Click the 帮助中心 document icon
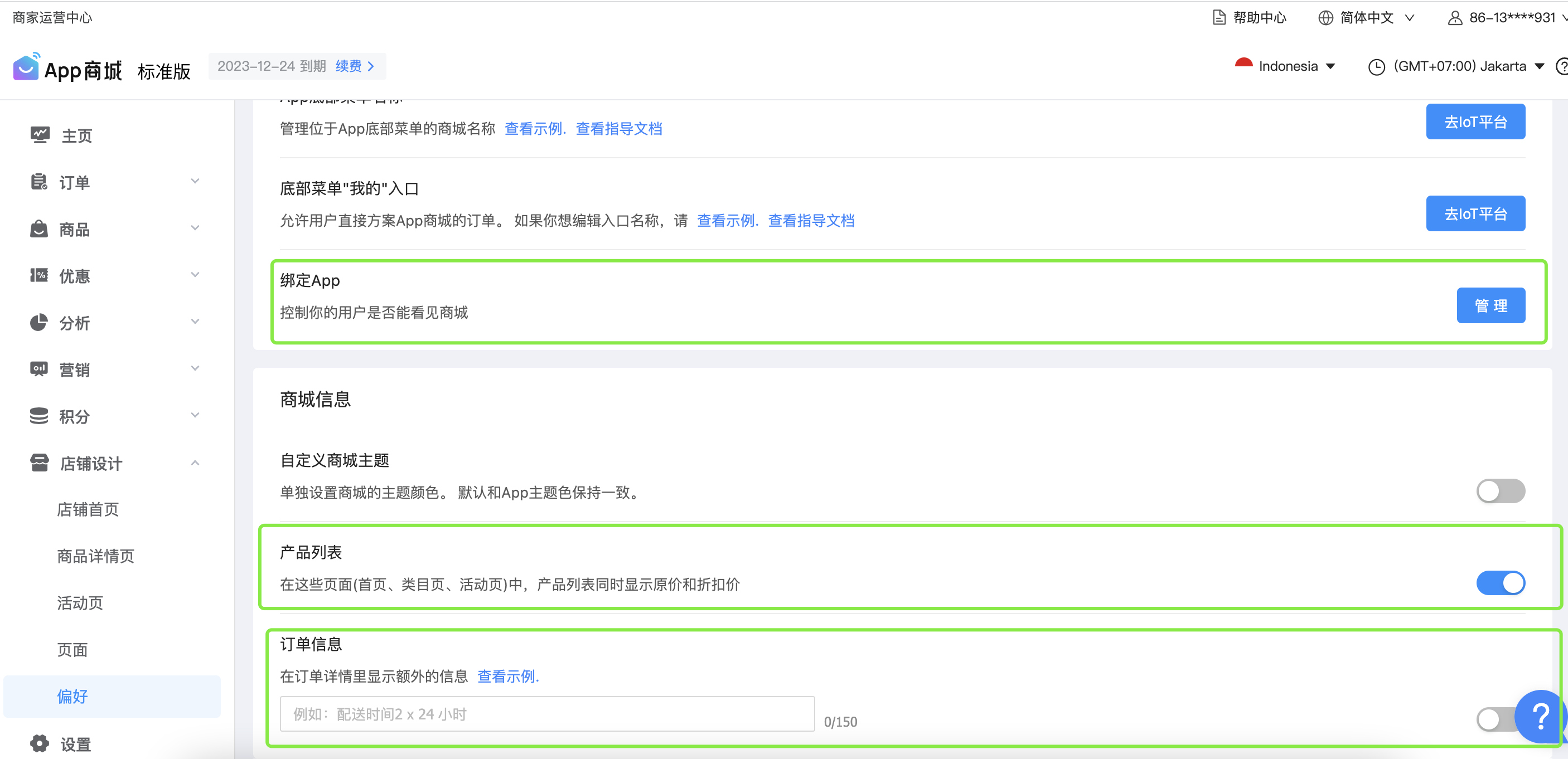 pyautogui.click(x=1219, y=17)
